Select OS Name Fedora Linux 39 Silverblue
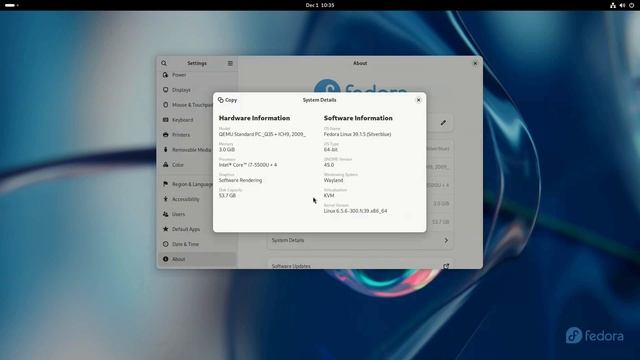 tap(357, 134)
